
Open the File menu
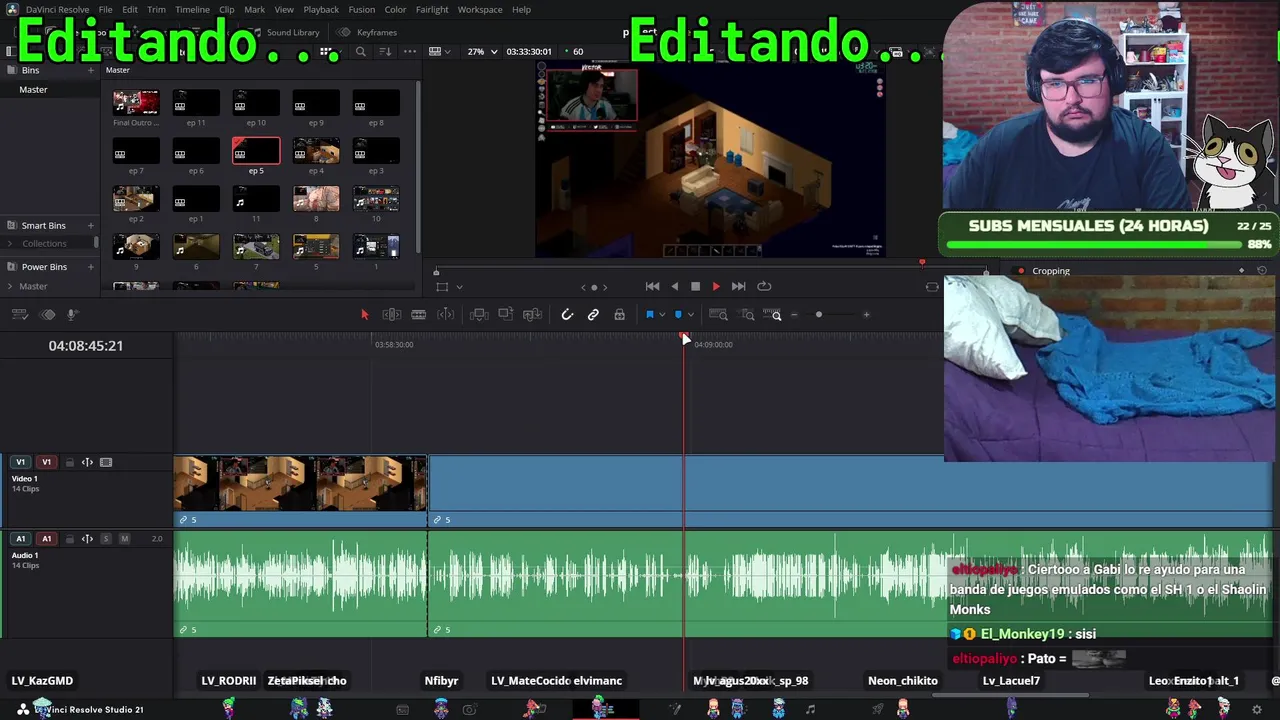(x=105, y=10)
